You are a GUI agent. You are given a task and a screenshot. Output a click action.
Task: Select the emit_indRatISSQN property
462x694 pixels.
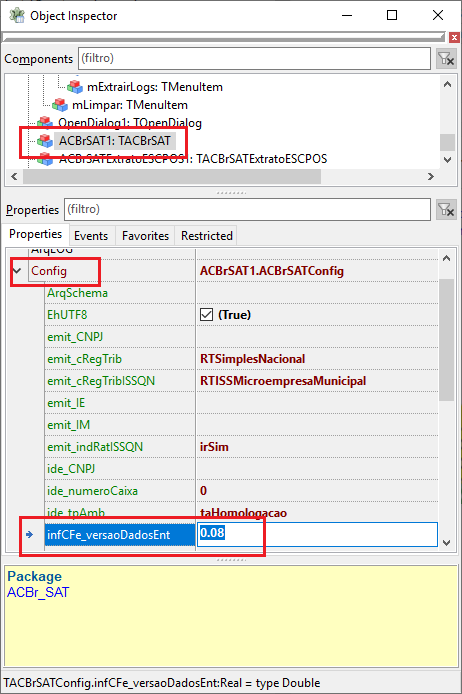point(95,447)
